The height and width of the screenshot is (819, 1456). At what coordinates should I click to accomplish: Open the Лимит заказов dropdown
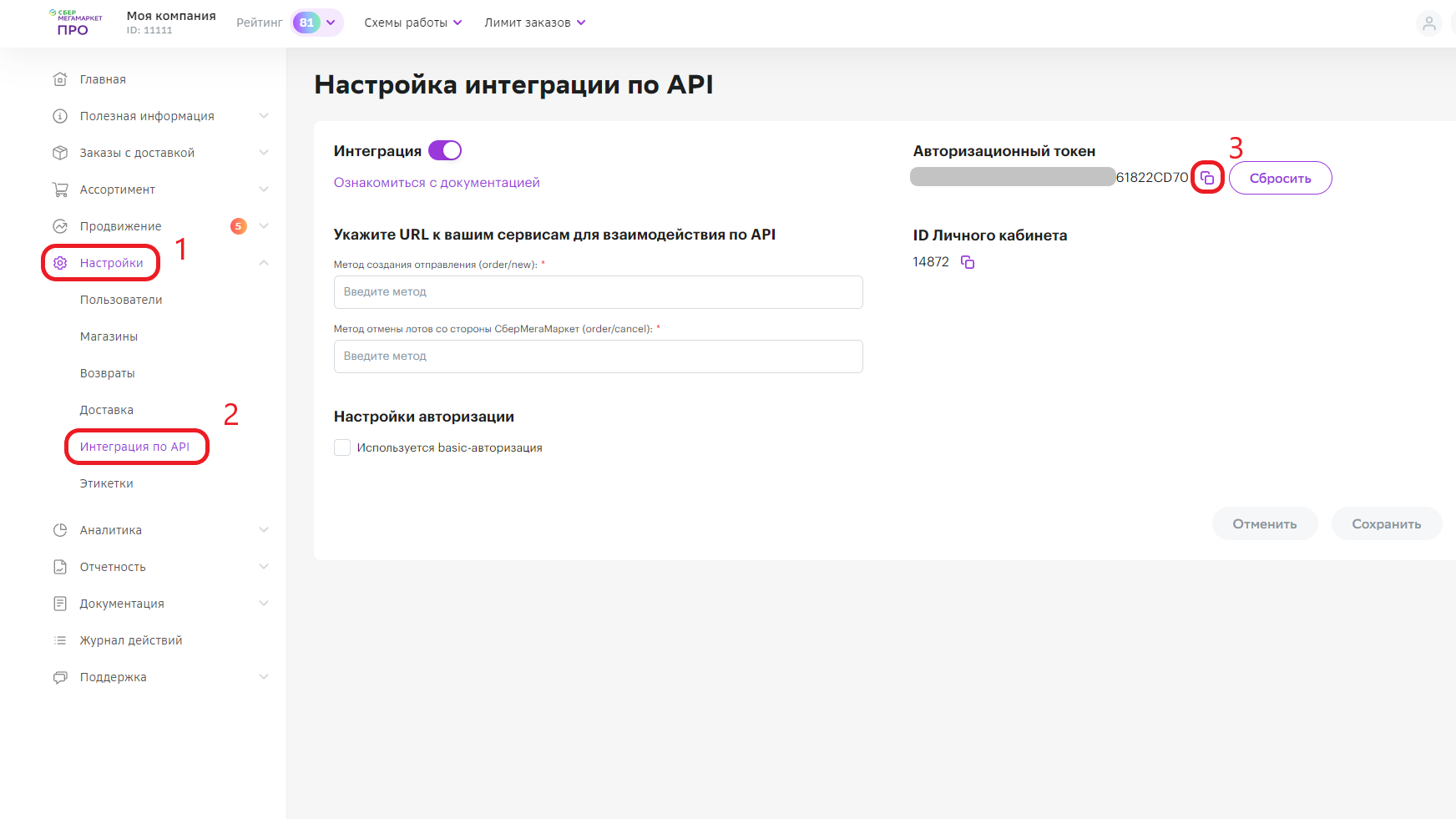pos(534,23)
